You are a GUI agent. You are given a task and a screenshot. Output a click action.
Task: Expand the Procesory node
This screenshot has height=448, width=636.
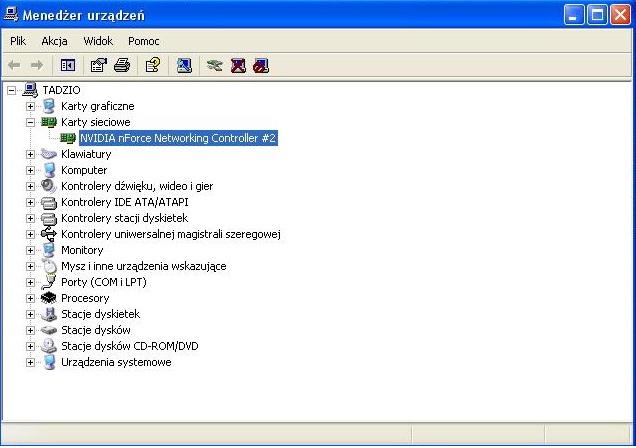(30, 298)
